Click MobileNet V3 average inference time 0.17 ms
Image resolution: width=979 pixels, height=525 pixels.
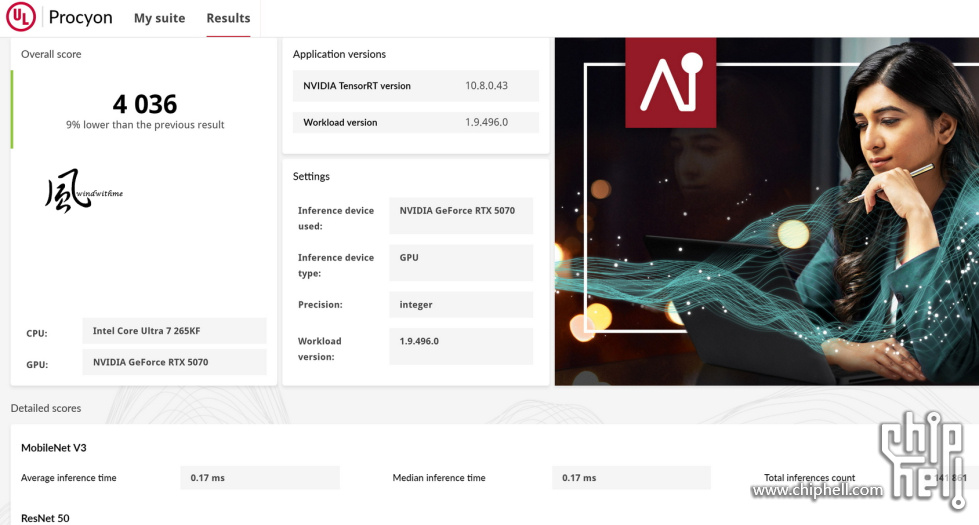click(260, 478)
